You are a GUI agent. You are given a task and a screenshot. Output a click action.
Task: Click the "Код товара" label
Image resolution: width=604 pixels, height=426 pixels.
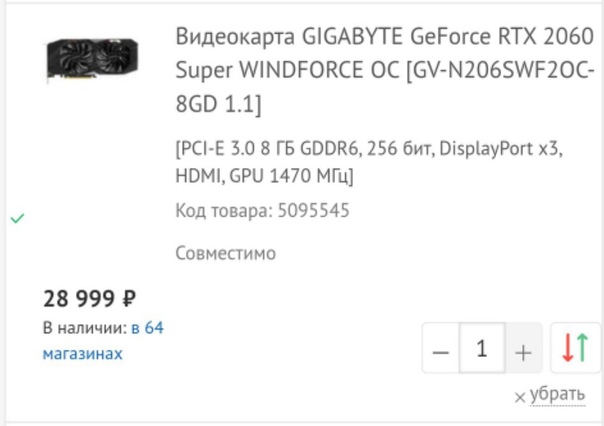coord(220,211)
